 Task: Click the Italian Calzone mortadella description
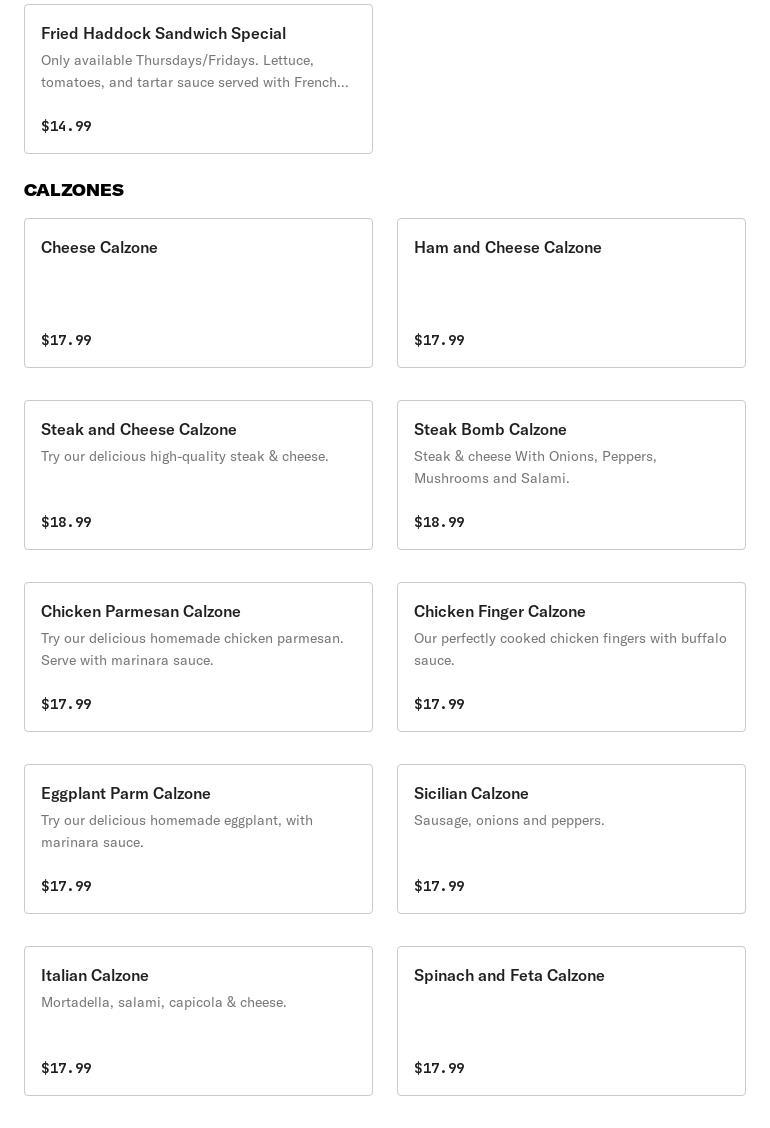164,1002
